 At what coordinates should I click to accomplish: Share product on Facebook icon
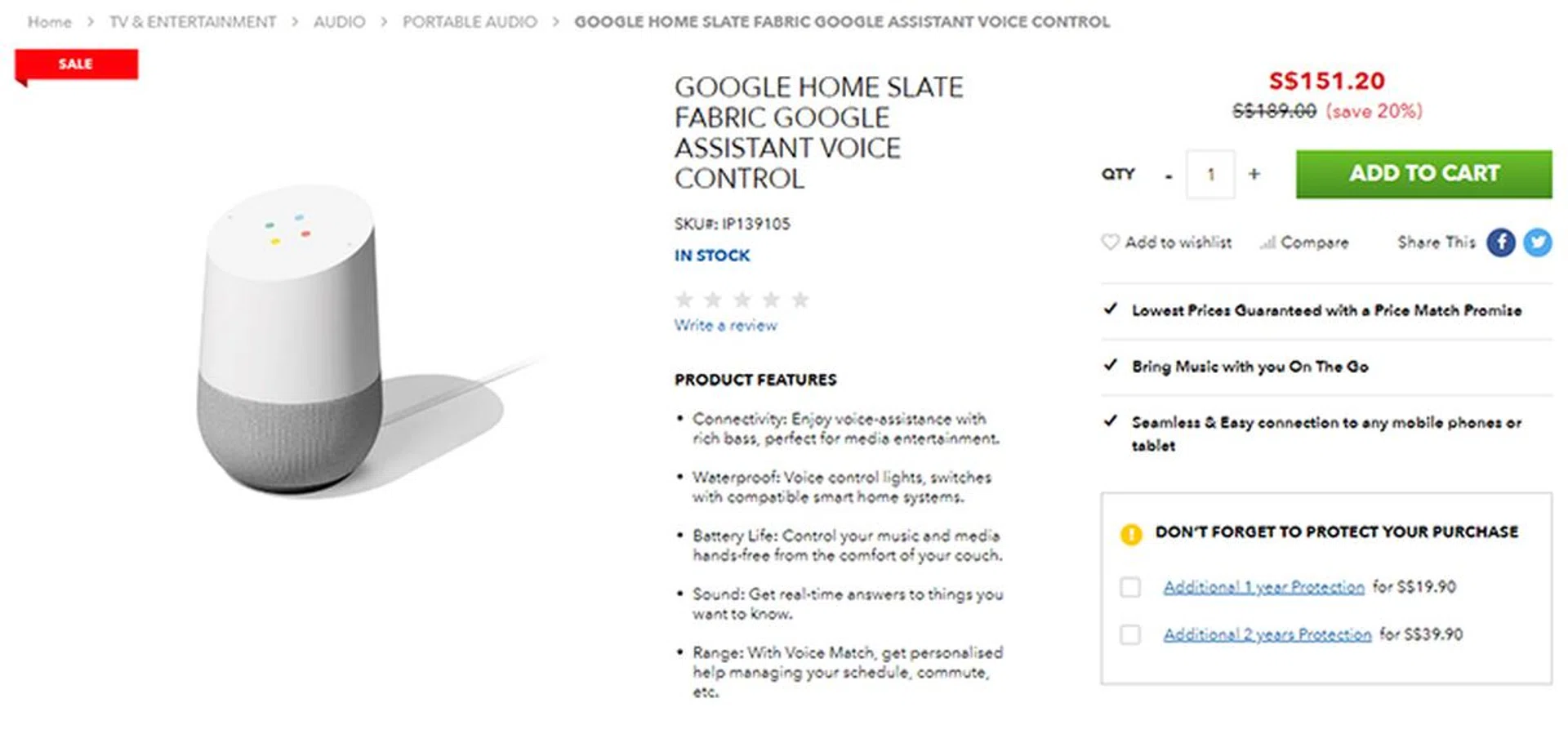point(1500,242)
